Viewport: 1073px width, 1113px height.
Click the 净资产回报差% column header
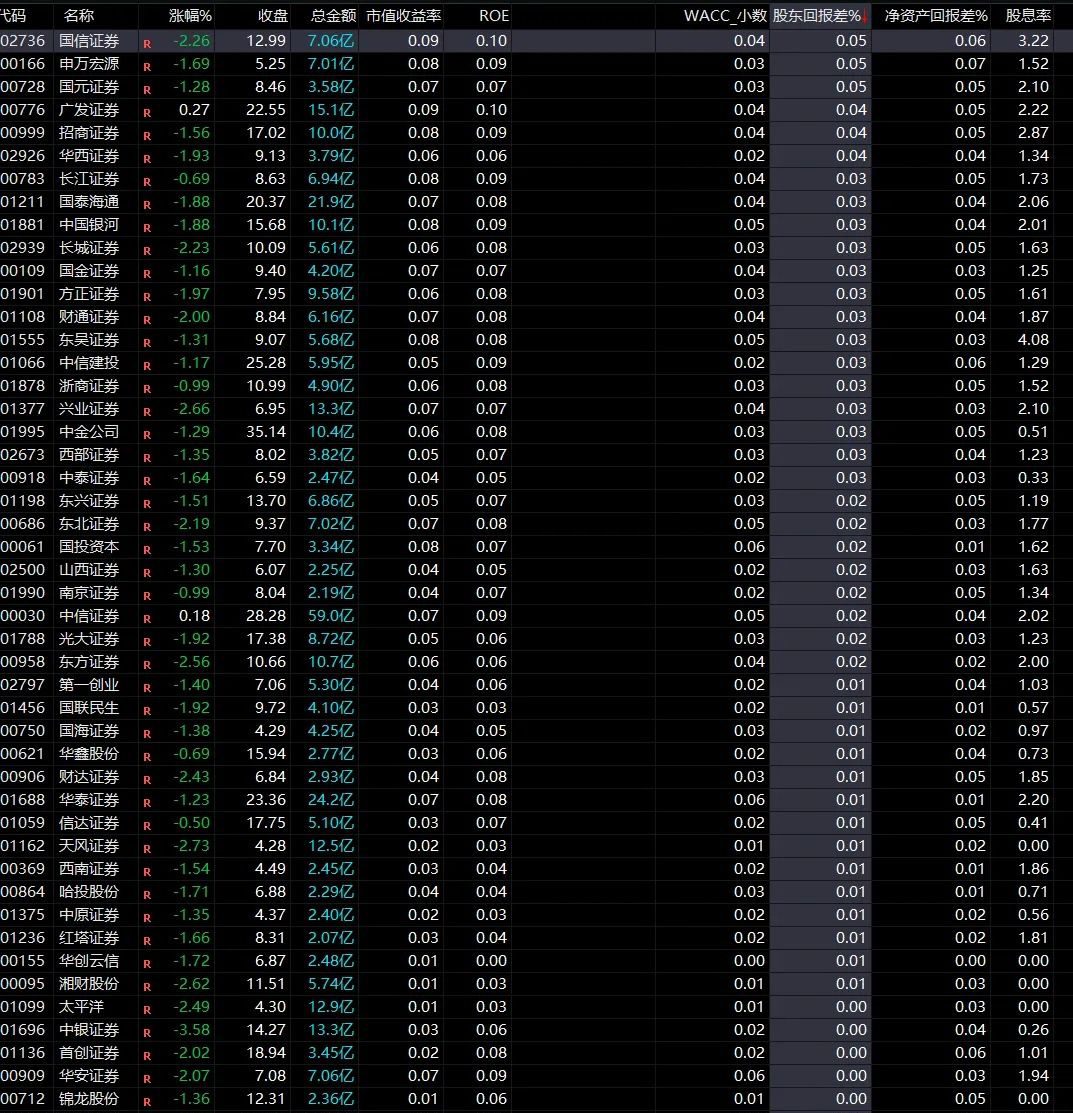click(935, 16)
